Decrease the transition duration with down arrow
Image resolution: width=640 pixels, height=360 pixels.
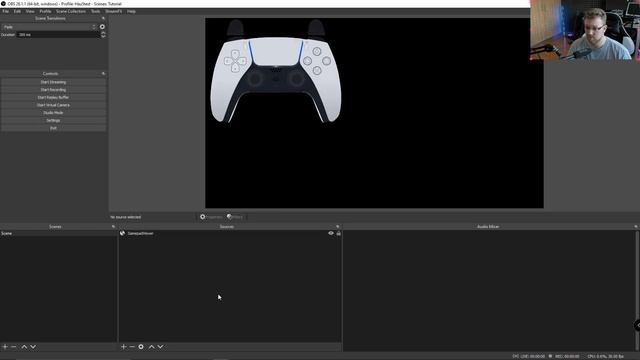coord(103,36)
